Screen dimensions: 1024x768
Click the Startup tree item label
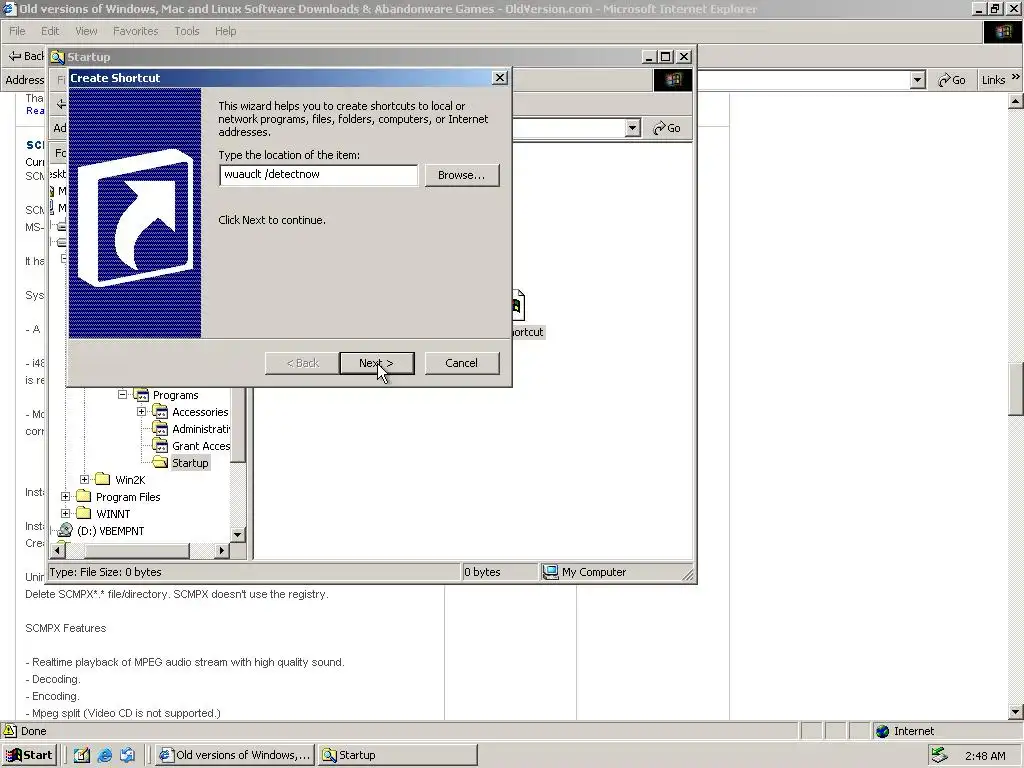190,463
